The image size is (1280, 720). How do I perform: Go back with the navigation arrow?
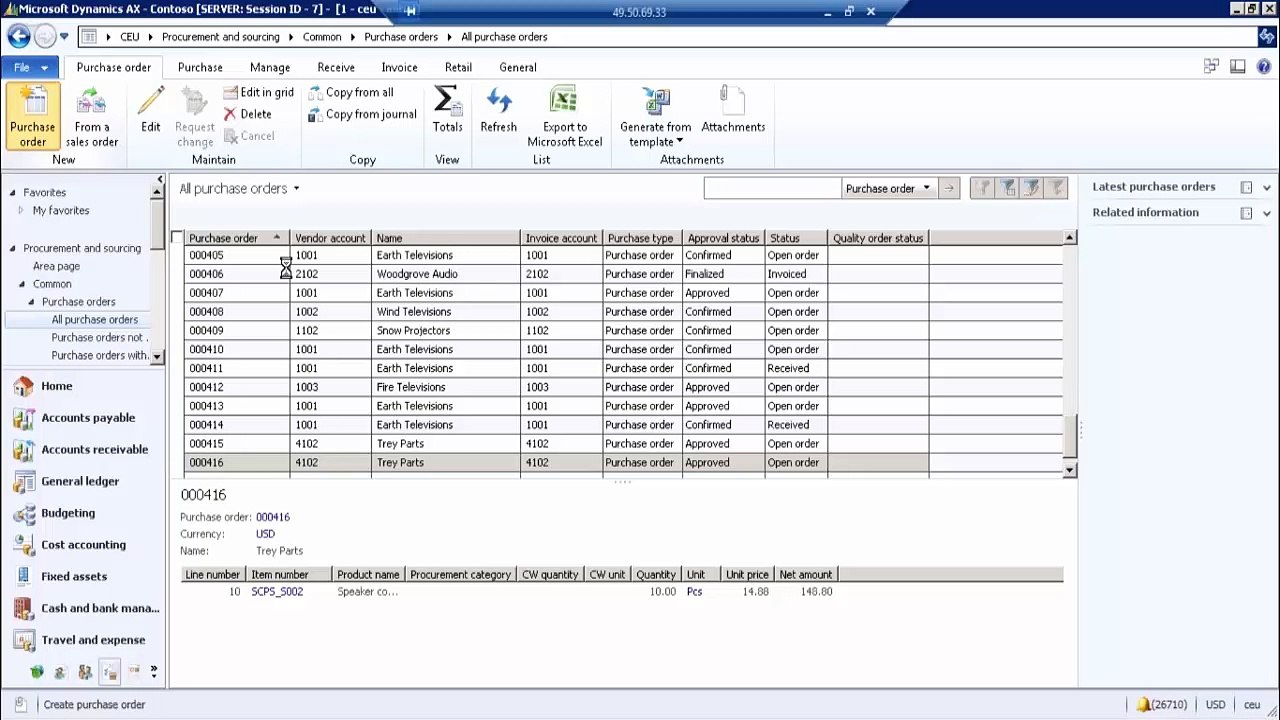pos(18,37)
